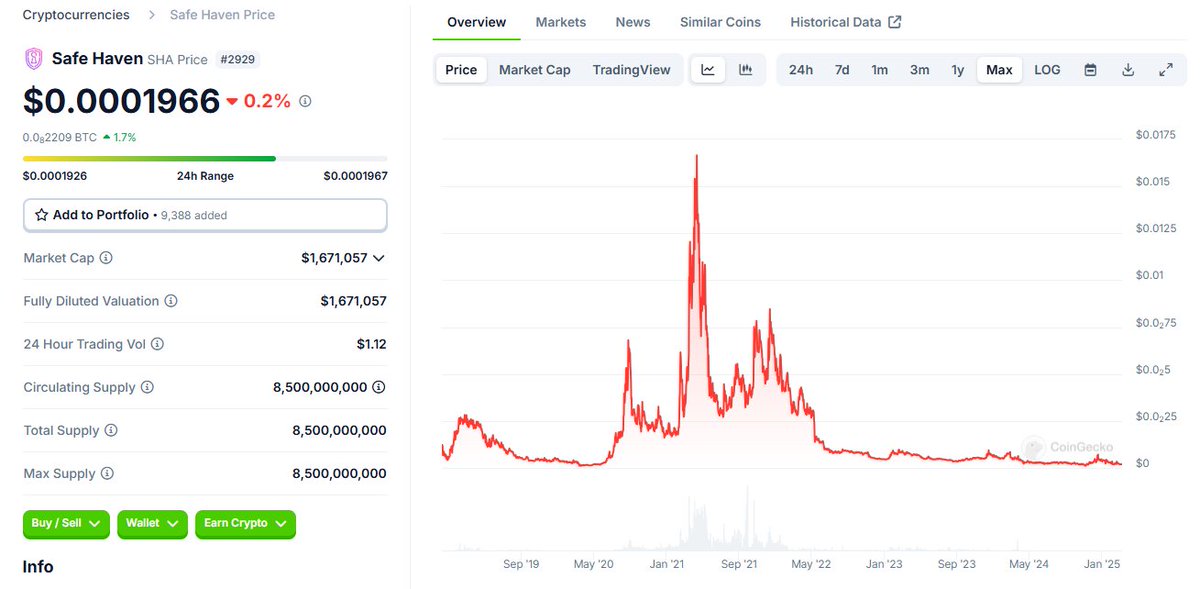This screenshot has width=1200, height=589.
Task: Click the 24h low $0.0001926 value
Action: 55,176
